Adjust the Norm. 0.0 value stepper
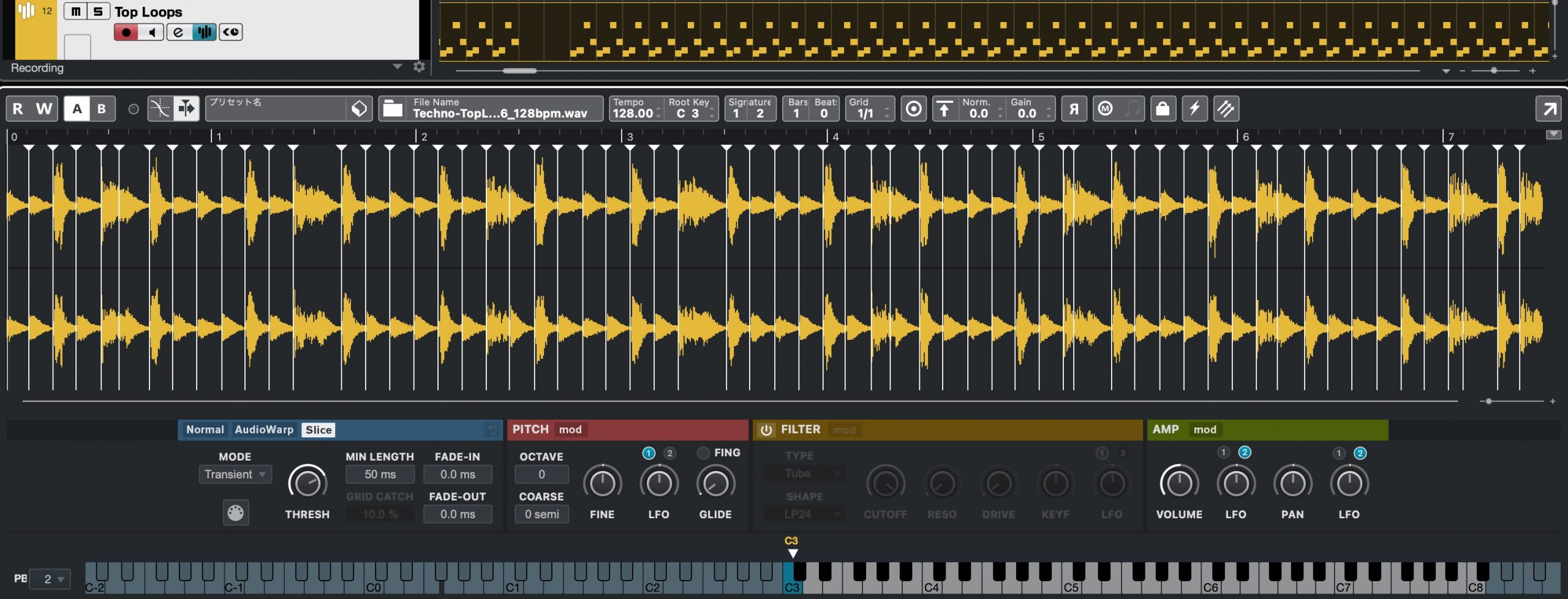The width and height of the screenshot is (1568, 599). coord(1000,113)
